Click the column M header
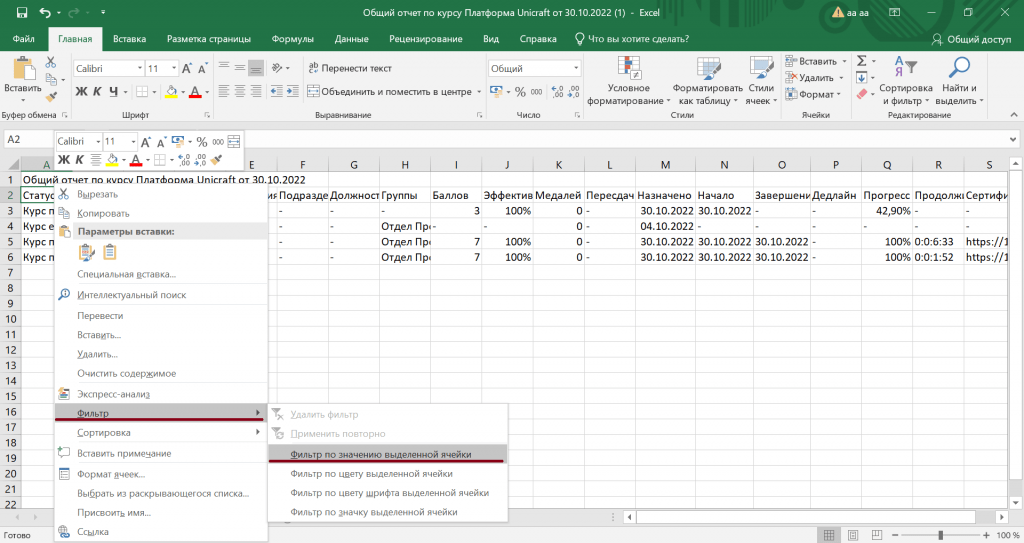 665,165
